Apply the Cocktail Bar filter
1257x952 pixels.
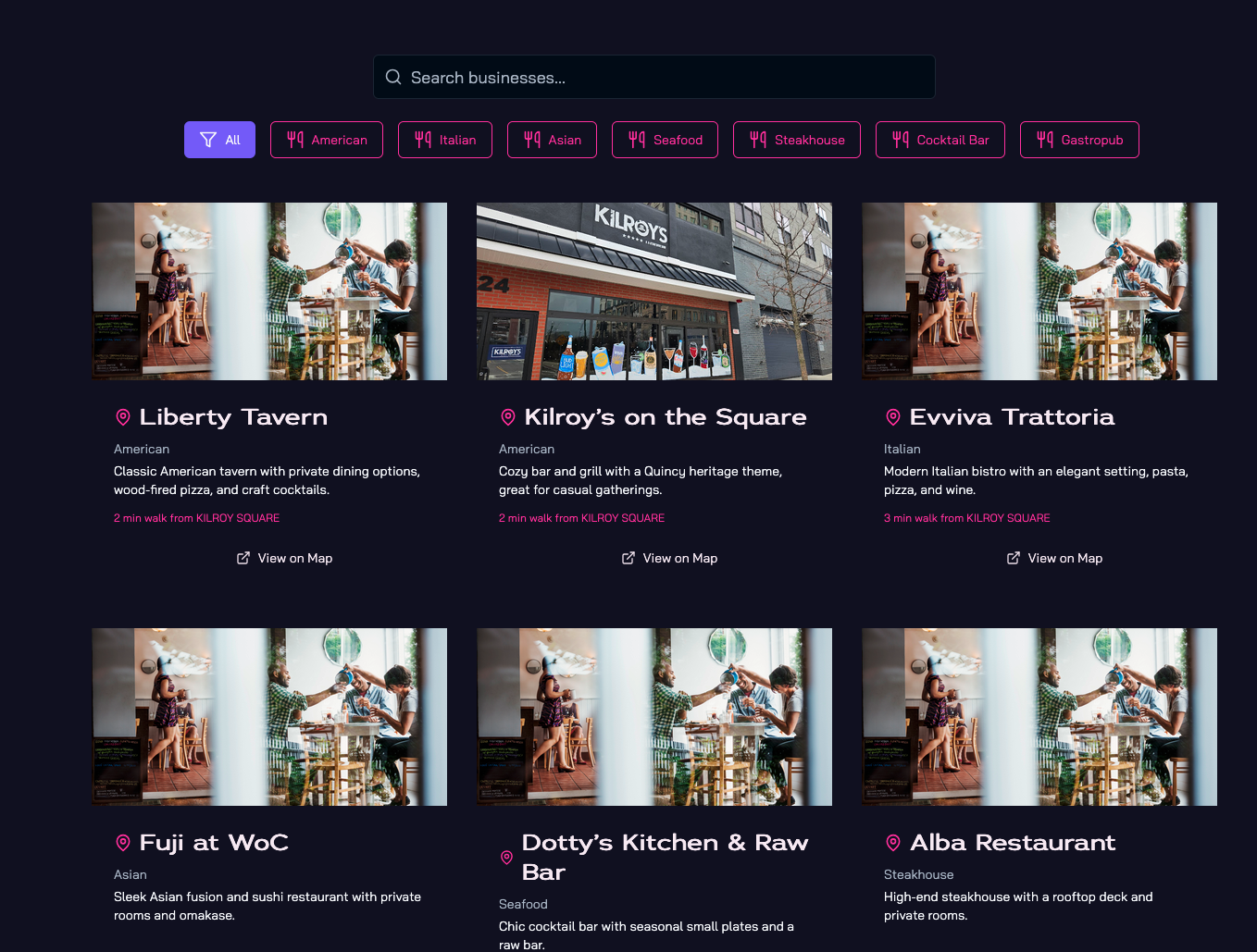(x=940, y=140)
